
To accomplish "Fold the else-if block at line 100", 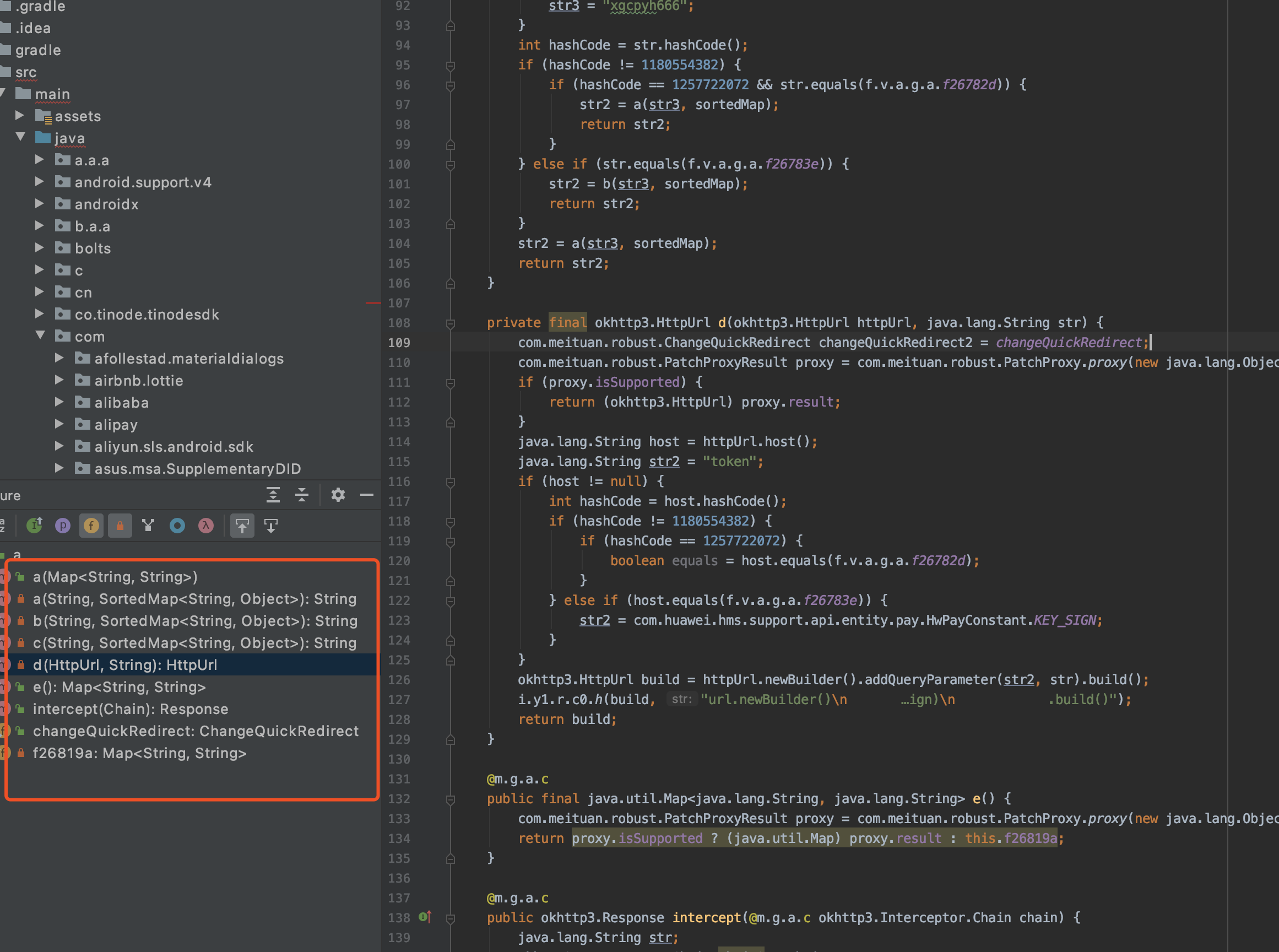I will (x=451, y=165).
